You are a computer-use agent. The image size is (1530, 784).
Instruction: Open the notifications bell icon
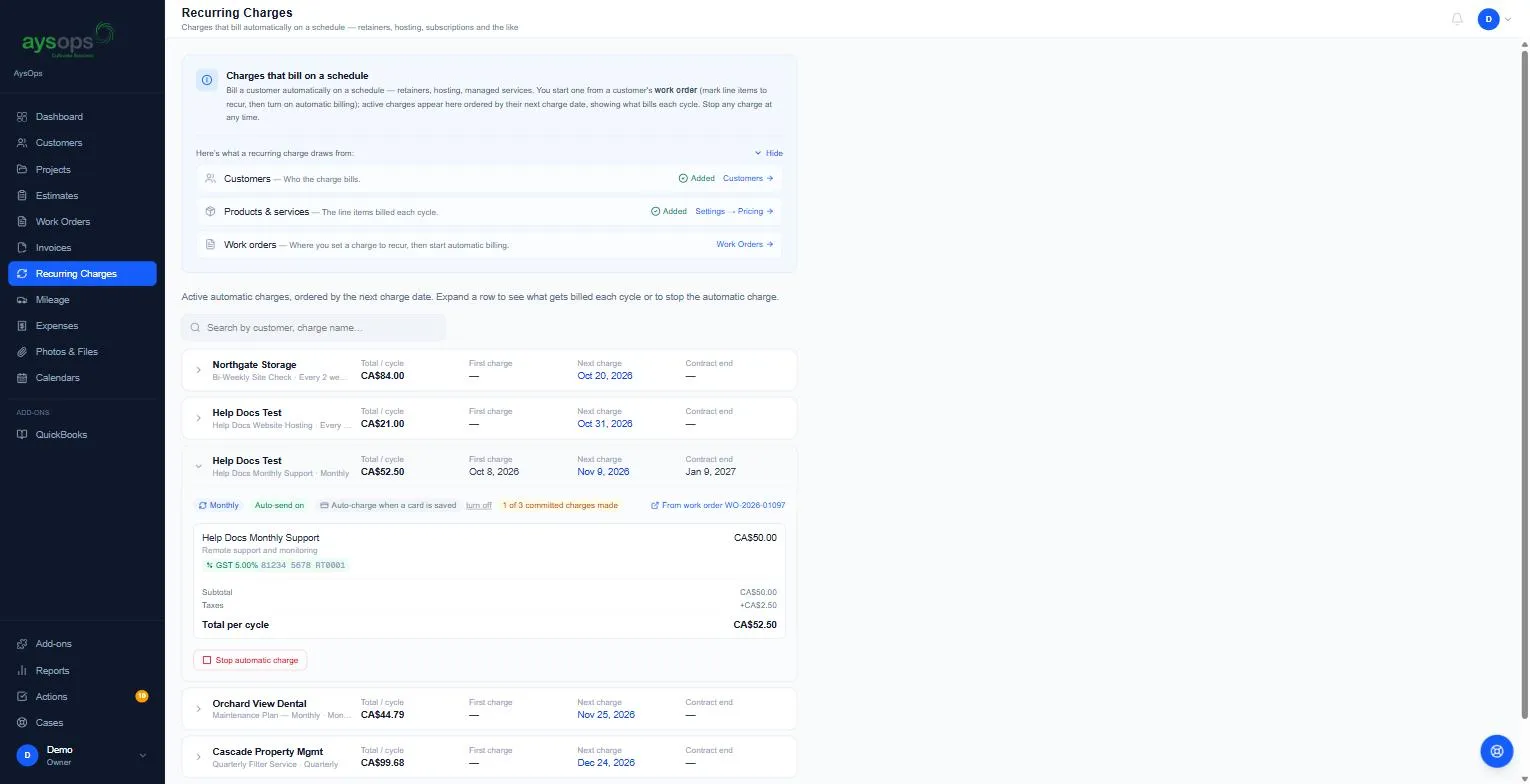pos(1457,19)
